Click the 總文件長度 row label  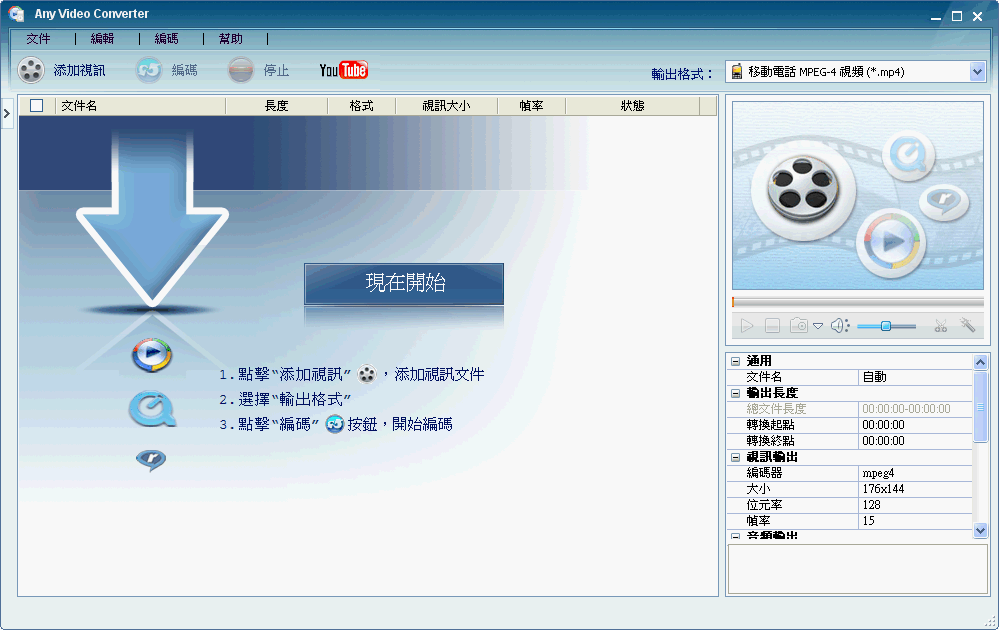tap(776, 409)
